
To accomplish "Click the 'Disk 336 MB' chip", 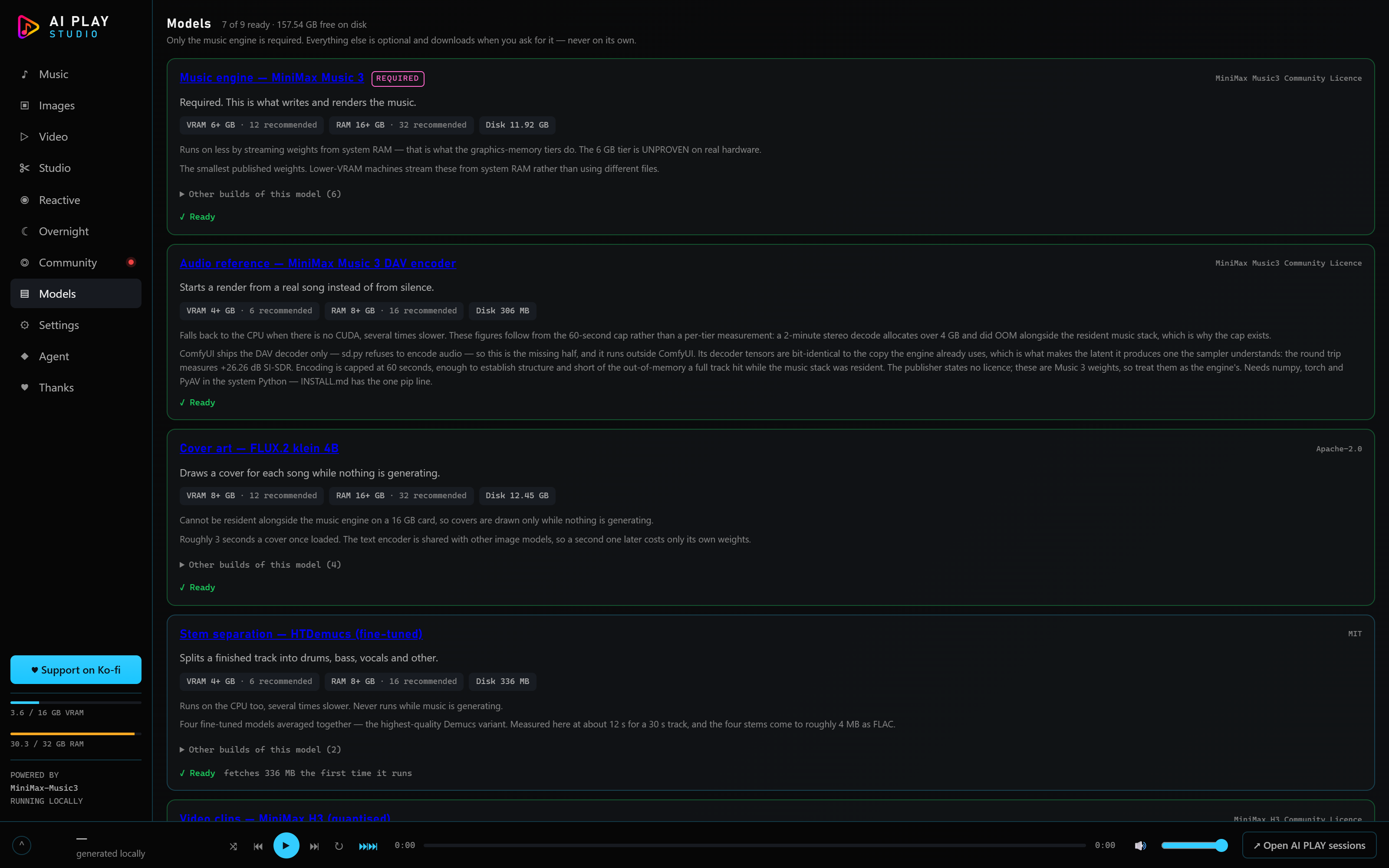I will (x=502, y=681).
